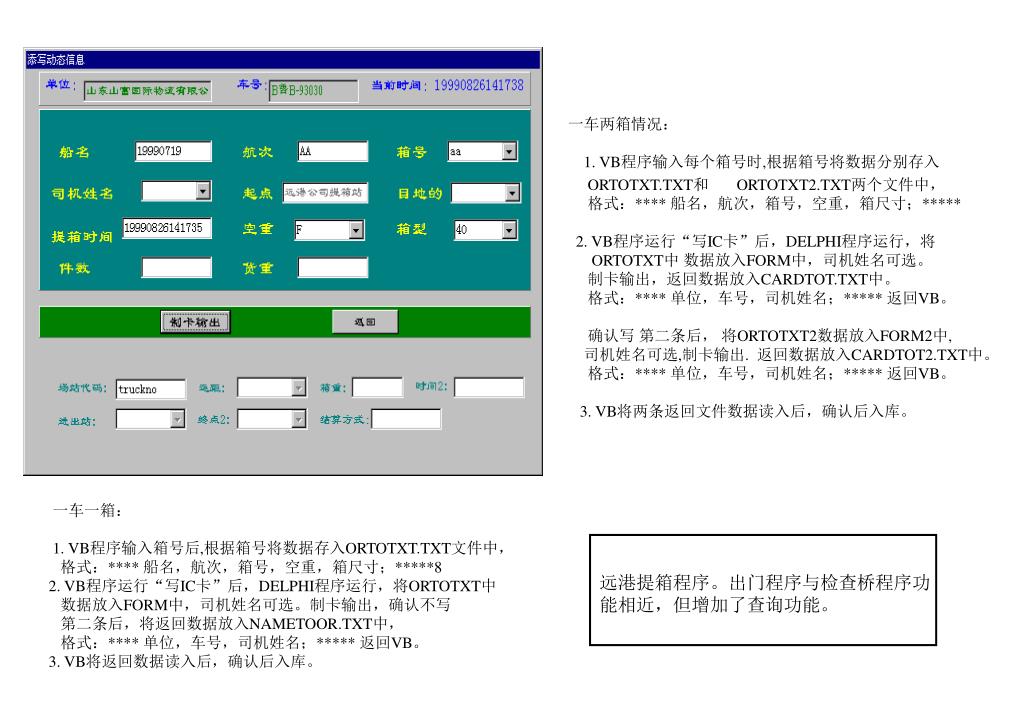Image resolution: width=1023 pixels, height=708 pixels.
Task: Click the 航次 field containing AA
Action: [x=333, y=151]
